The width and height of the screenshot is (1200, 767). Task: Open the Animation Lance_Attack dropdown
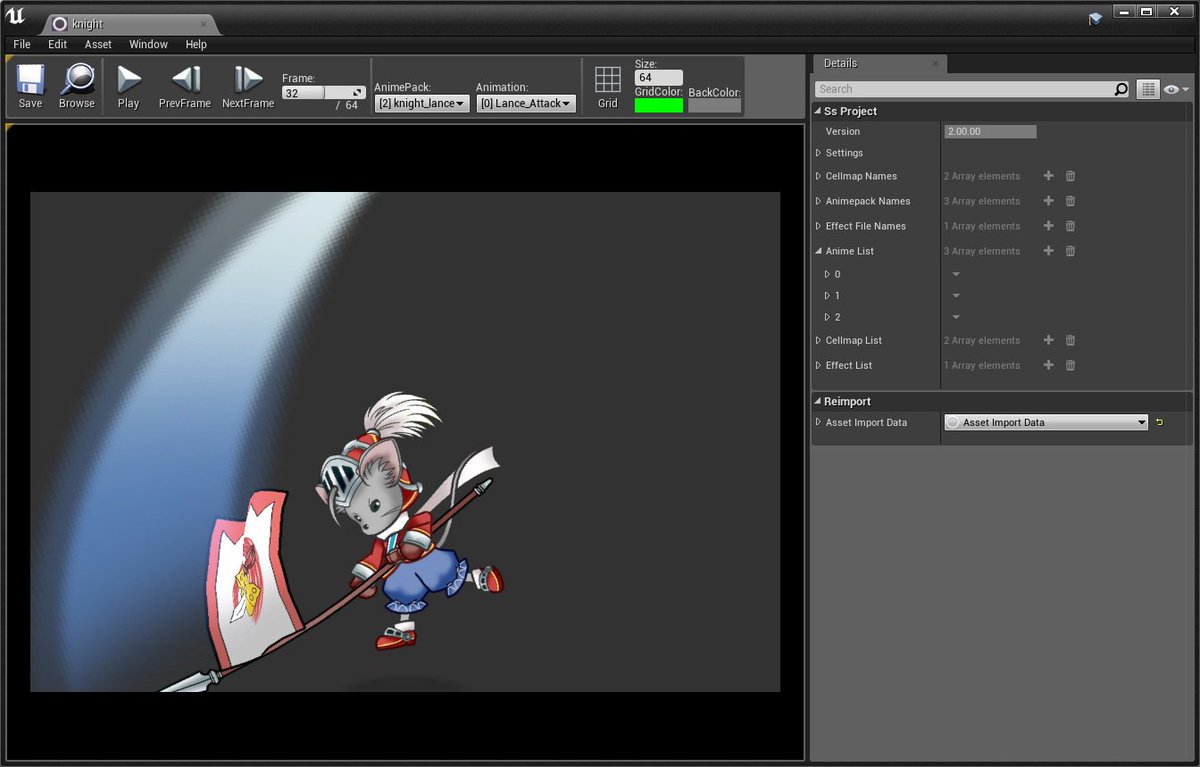(526, 103)
